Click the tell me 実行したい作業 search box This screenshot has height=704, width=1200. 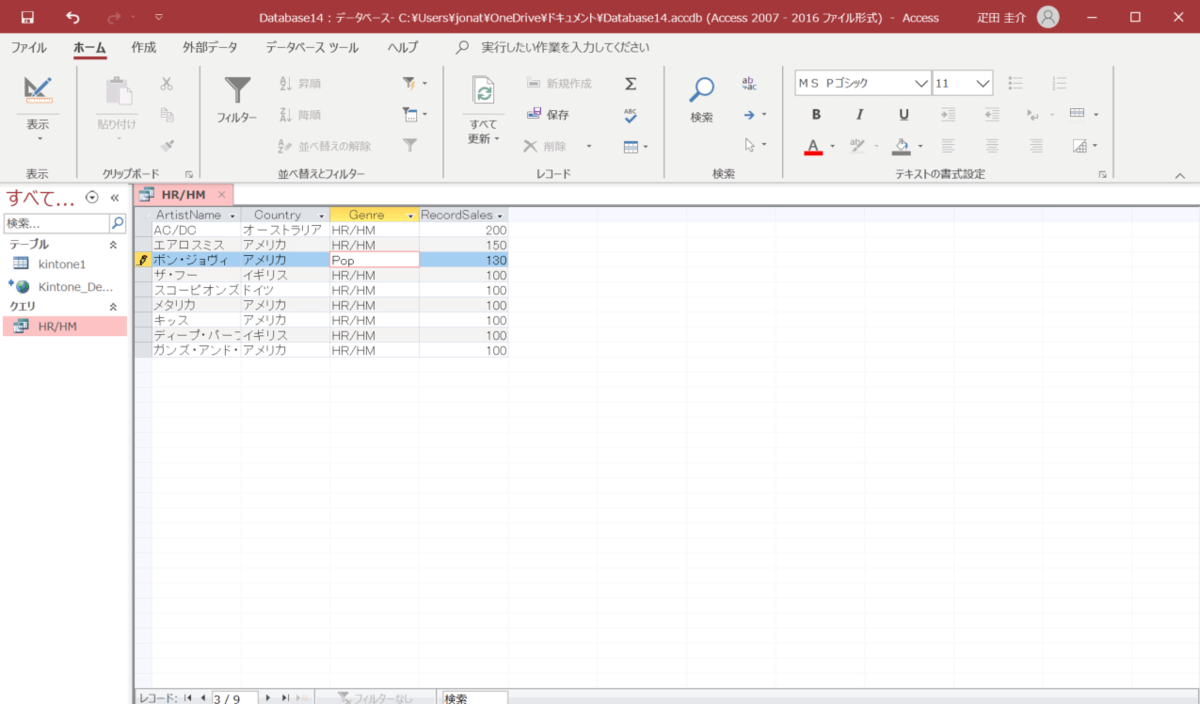[x=564, y=47]
